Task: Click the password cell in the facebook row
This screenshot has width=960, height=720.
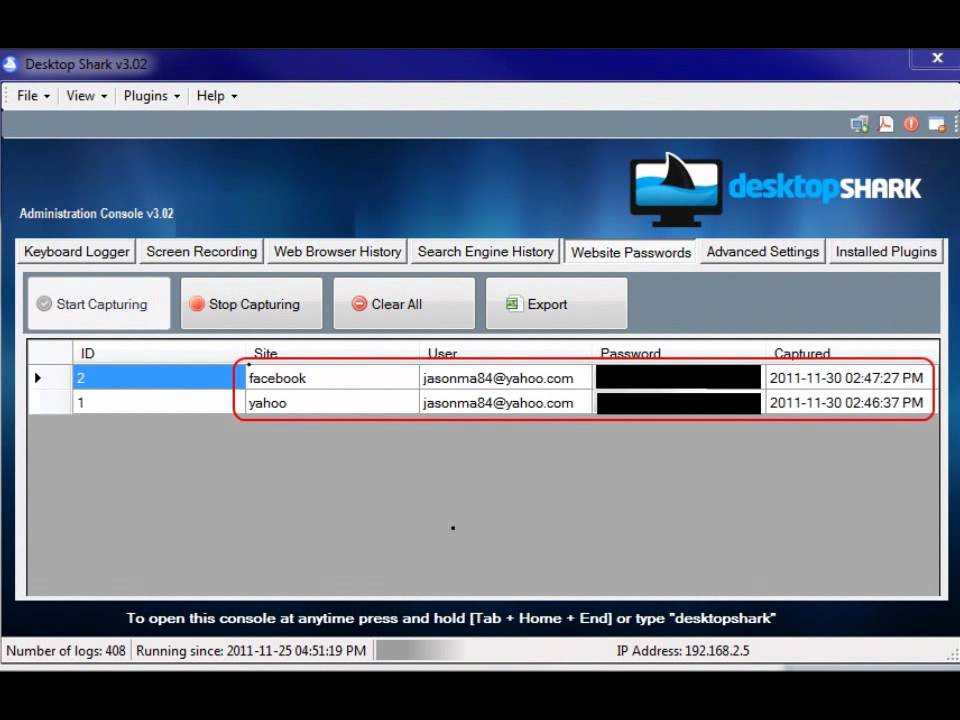Action: [x=678, y=378]
